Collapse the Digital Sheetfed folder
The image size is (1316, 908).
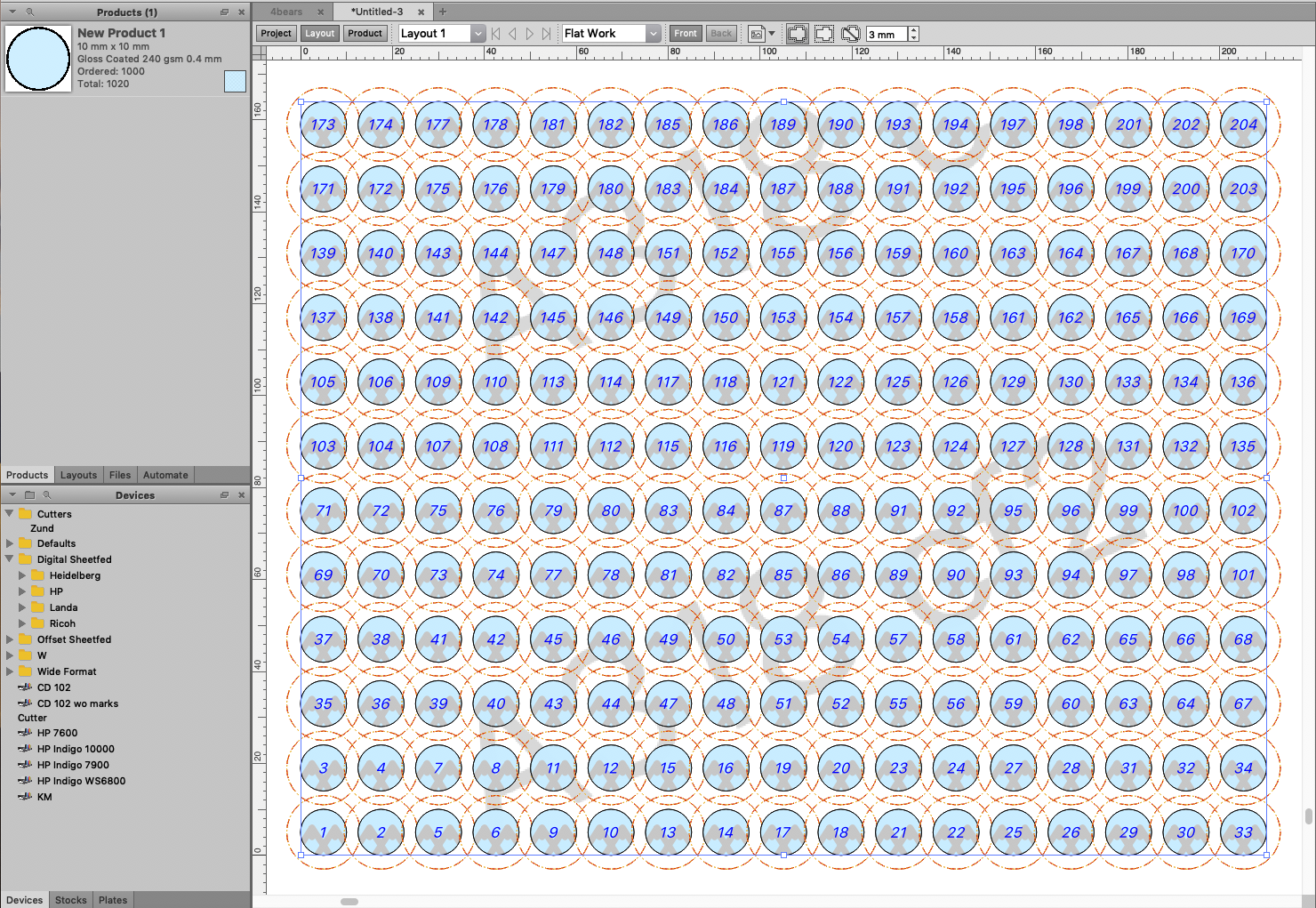tap(9, 558)
